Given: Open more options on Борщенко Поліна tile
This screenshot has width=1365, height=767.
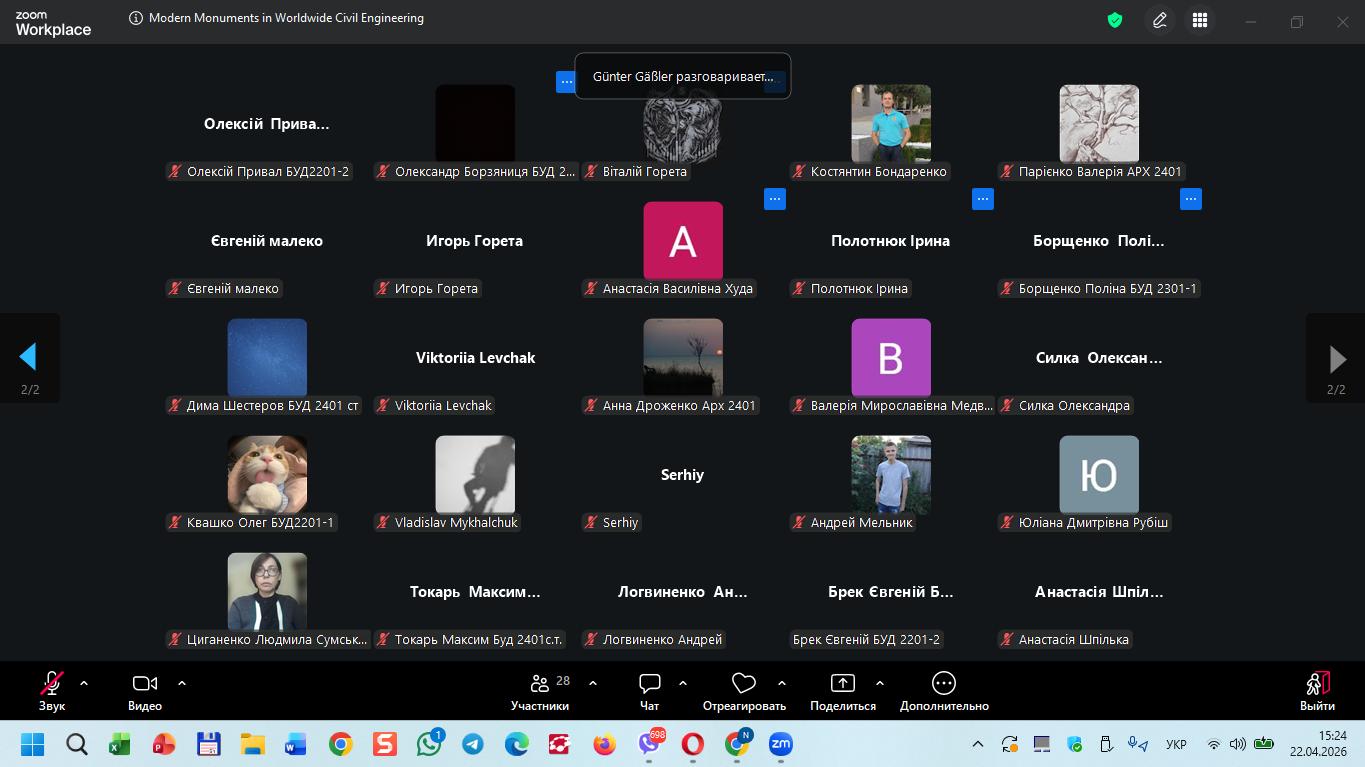Looking at the screenshot, I should (1191, 199).
